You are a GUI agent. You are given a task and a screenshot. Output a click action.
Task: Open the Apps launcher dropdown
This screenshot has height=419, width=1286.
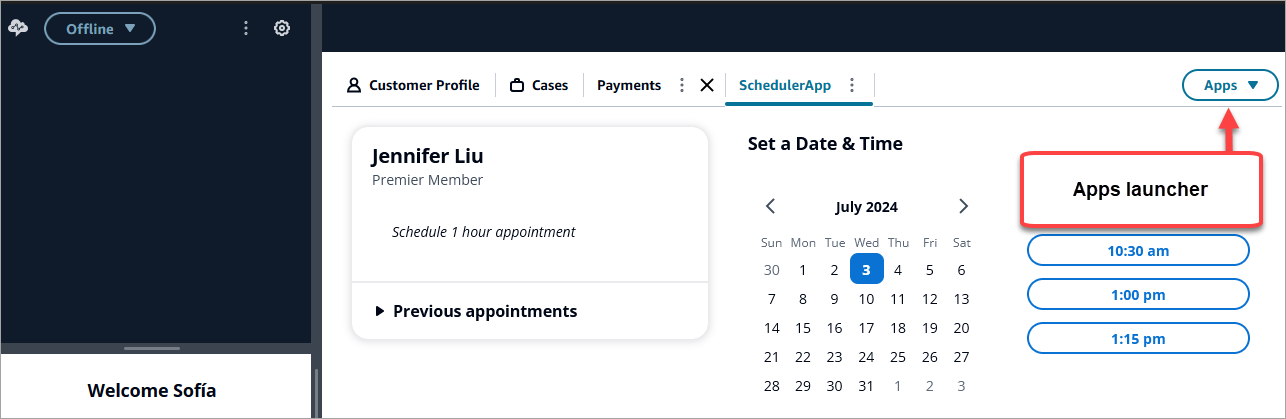coord(1230,85)
